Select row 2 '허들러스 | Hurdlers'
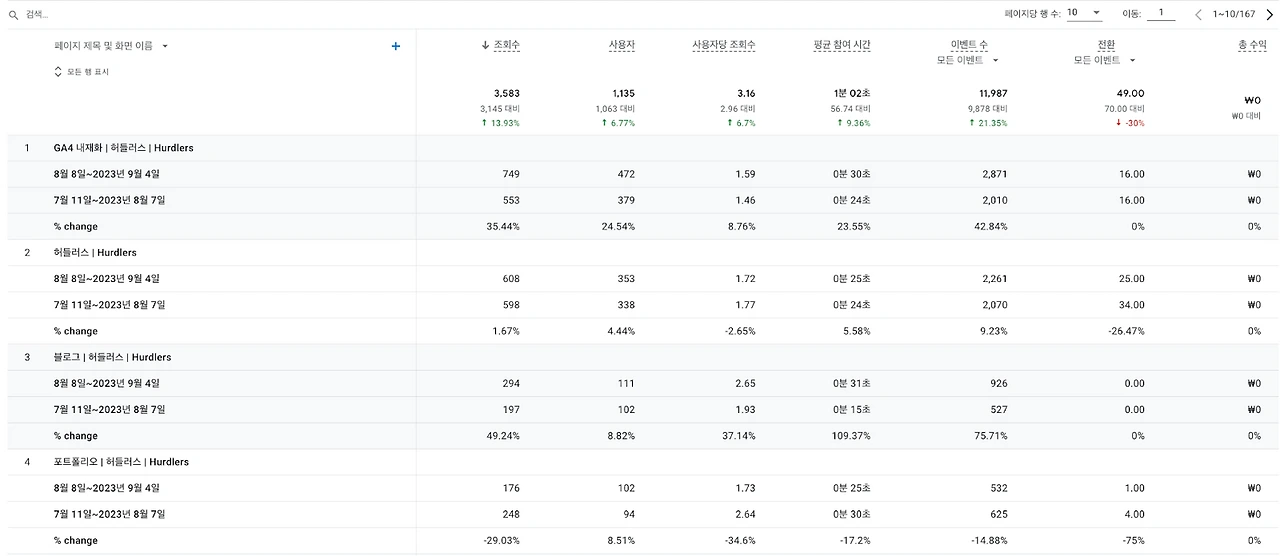Screen dimensions: 1280x556 (x=95, y=253)
